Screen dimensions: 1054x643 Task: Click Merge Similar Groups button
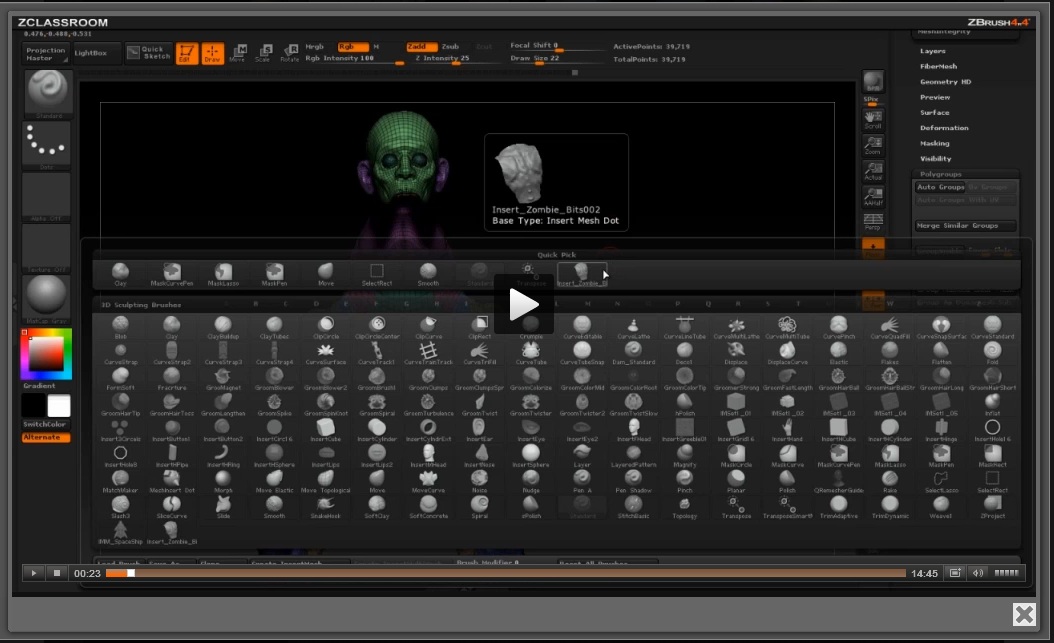pyautogui.click(x=966, y=226)
